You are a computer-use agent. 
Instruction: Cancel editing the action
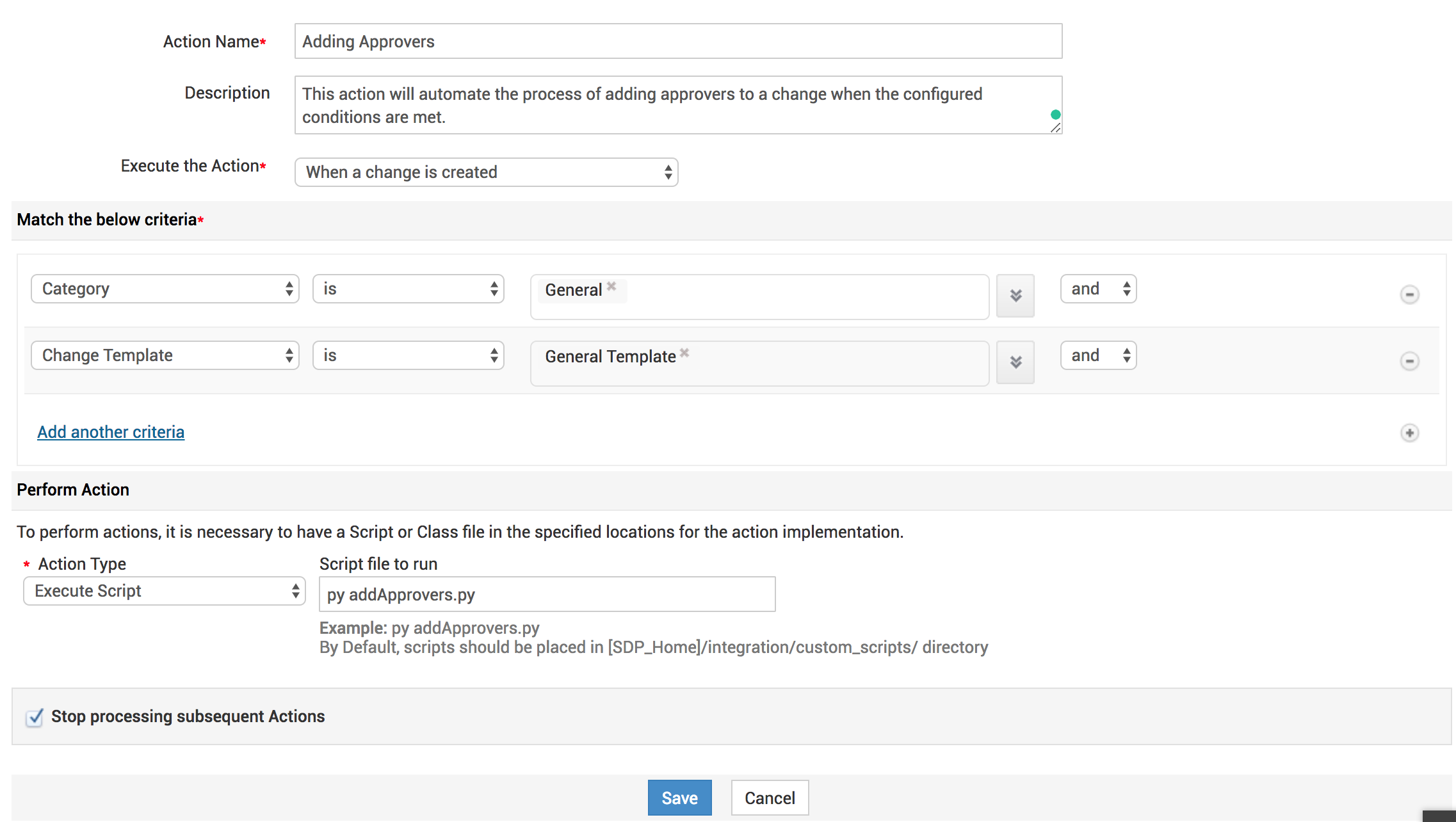pyautogui.click(x=770, y=798)
